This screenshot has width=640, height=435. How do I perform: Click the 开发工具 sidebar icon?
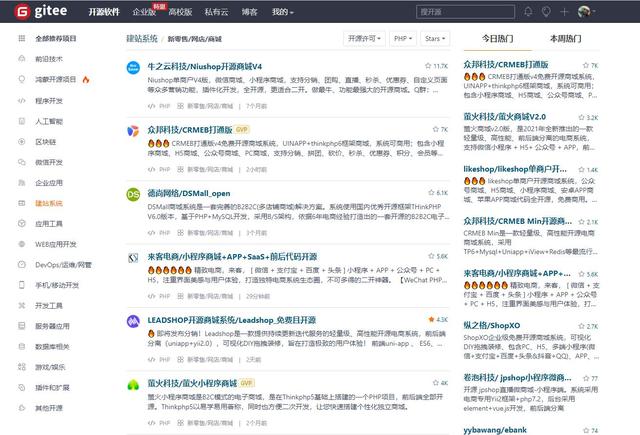pyautogui.click(x=22, y=305)
